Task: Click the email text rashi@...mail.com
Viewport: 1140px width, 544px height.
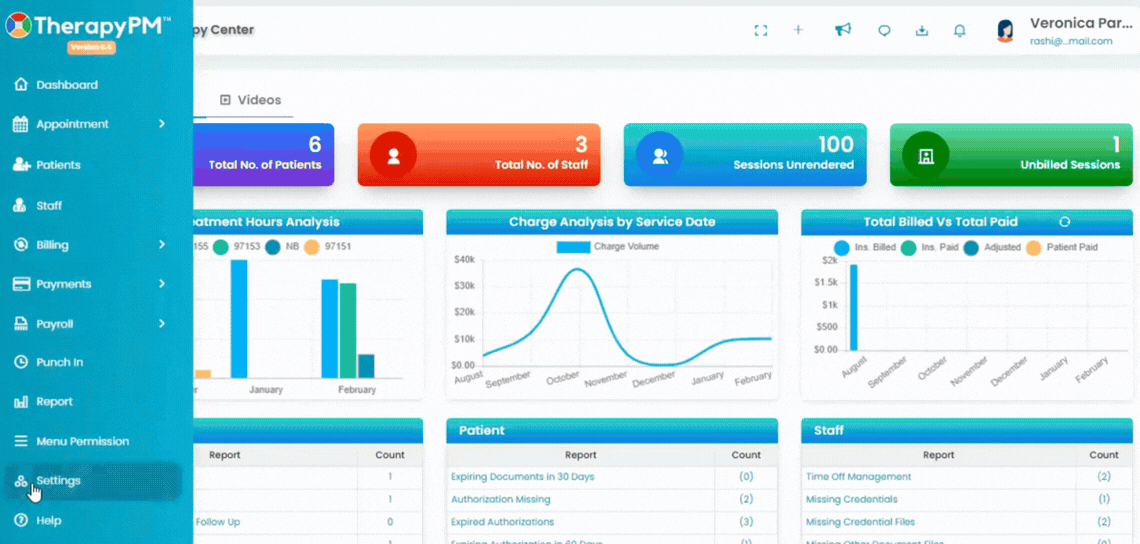Action: 1071,41
